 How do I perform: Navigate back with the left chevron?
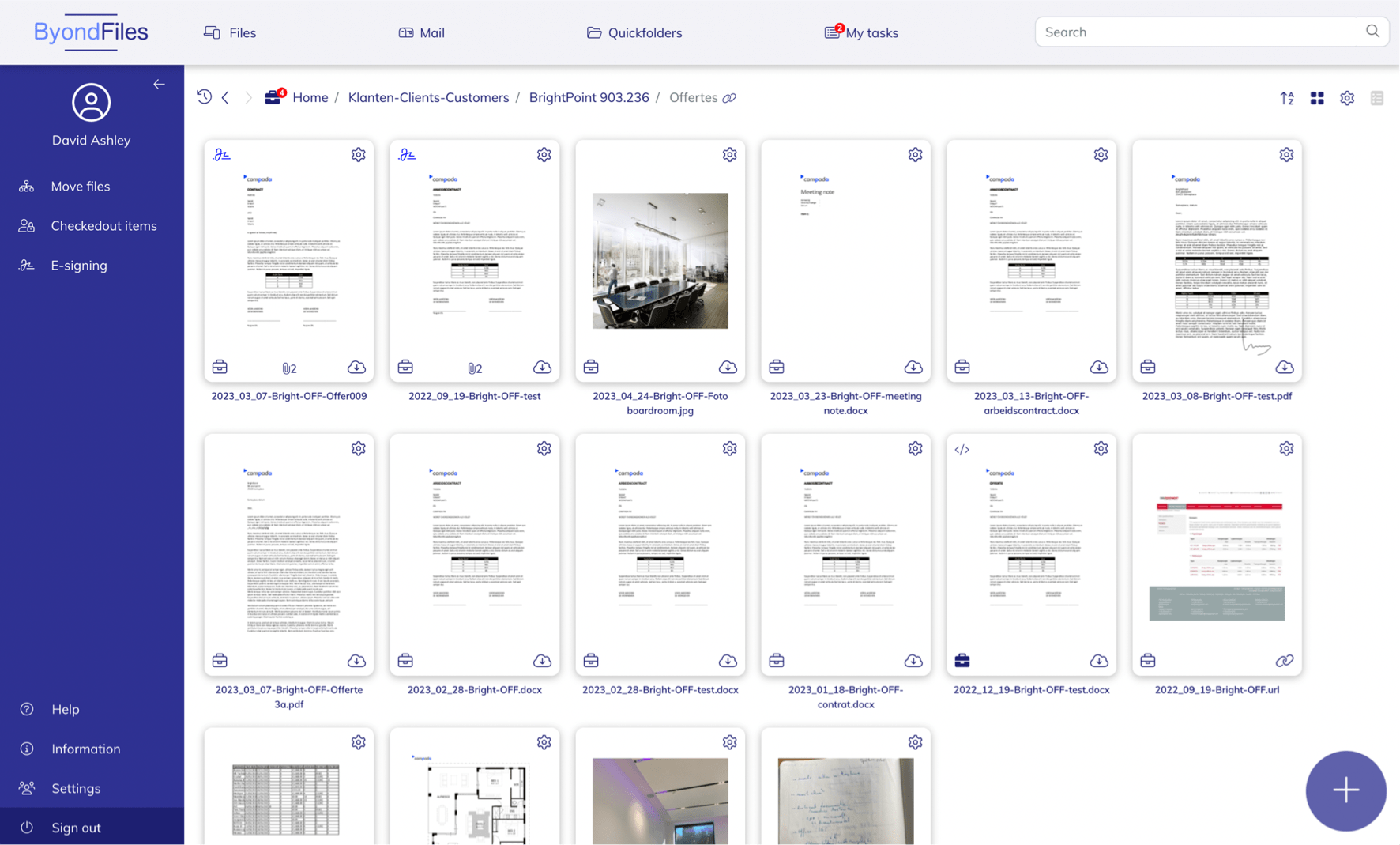coord(226,97)
